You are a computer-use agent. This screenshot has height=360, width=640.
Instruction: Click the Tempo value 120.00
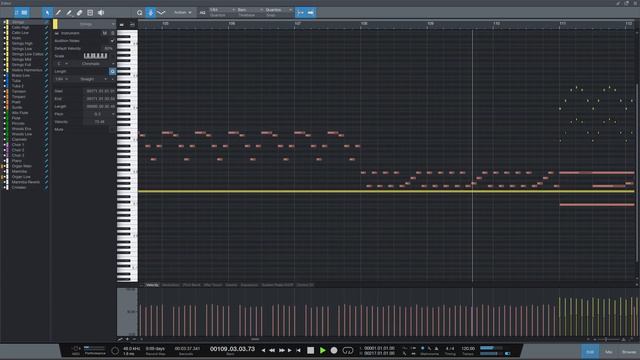pyautogui.click(x=468, y=349)
